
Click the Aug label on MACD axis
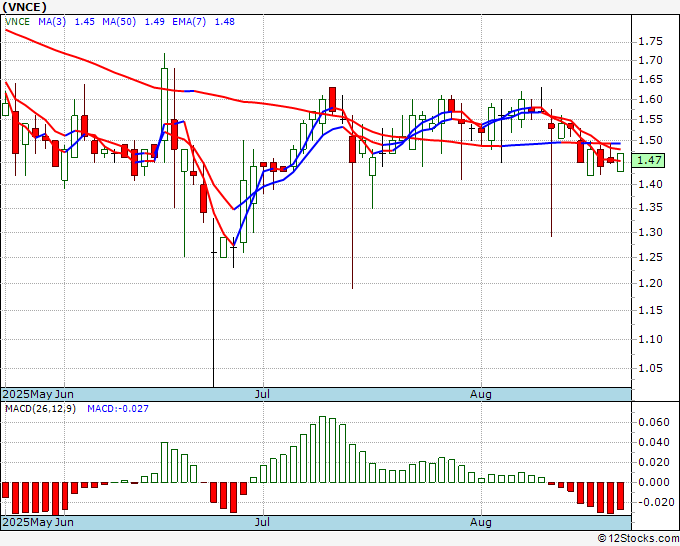point(481,522)
